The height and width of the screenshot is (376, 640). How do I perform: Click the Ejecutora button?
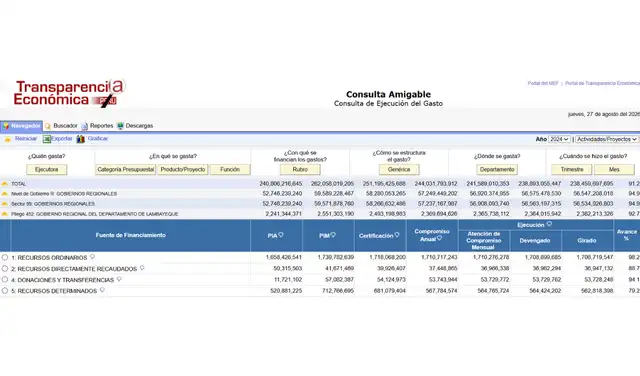click(47, 169)
